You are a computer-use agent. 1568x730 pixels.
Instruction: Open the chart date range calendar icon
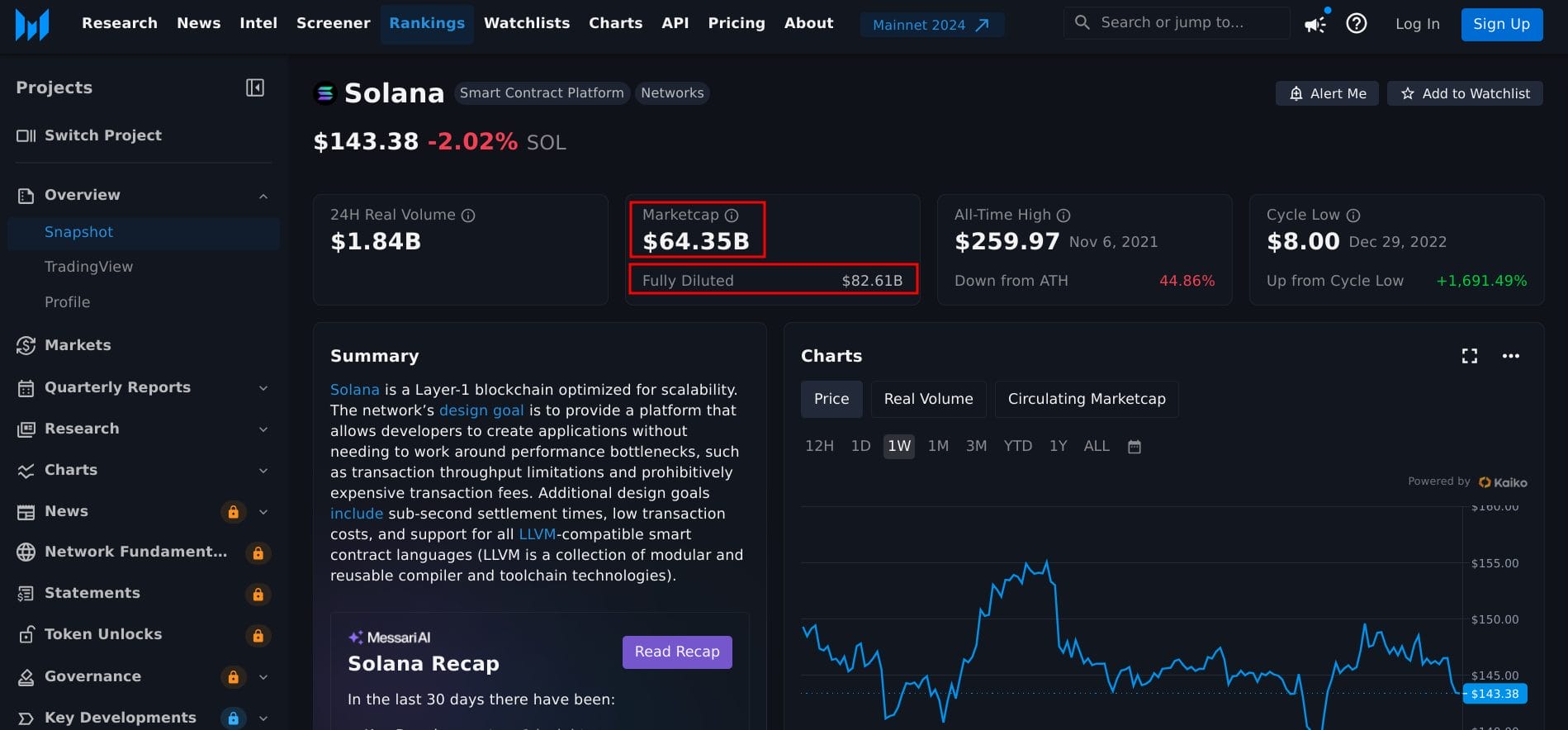click(x=1135, y=447)
